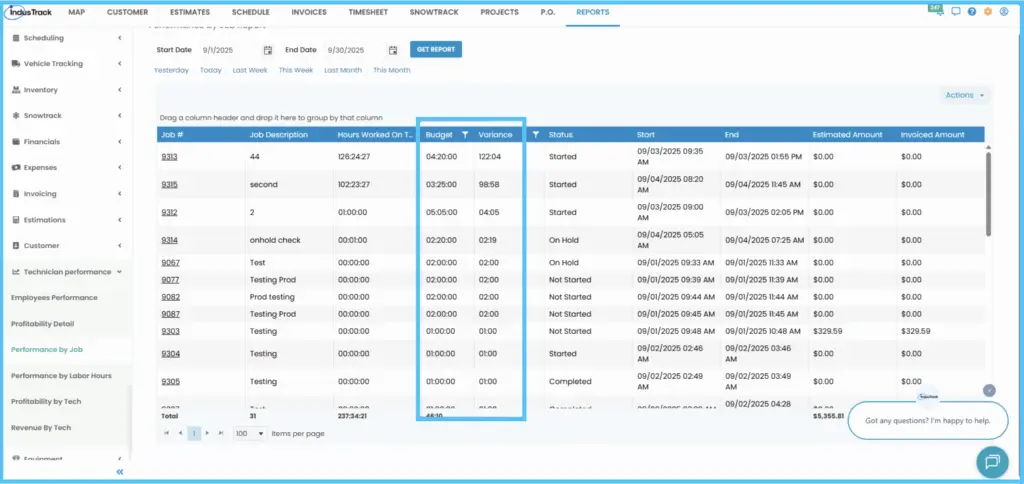The image size is (1024, 484).
Task: Go to first page of results
Action: click(x=167, y=433)
